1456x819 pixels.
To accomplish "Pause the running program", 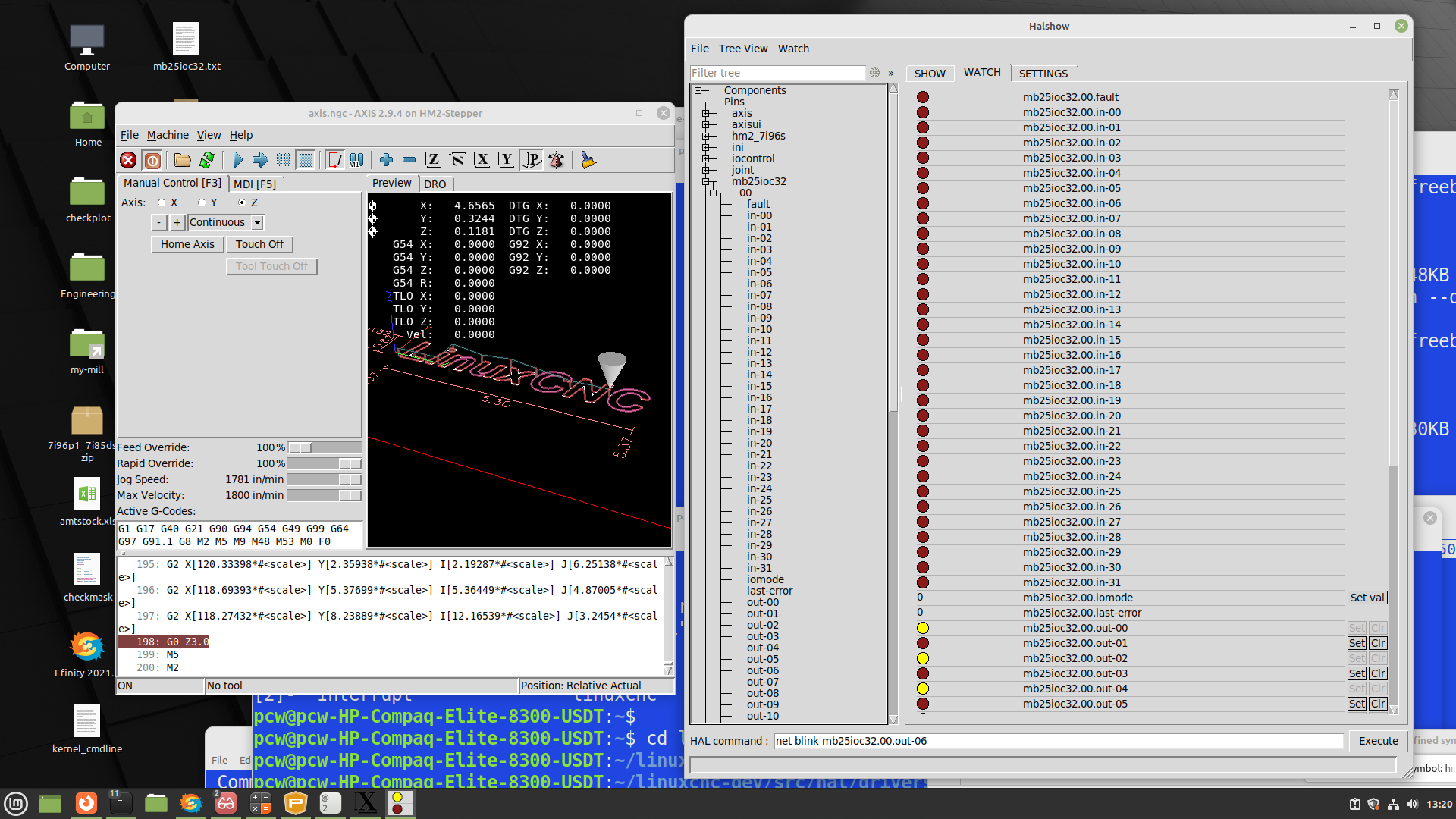I will pos(283,160).
